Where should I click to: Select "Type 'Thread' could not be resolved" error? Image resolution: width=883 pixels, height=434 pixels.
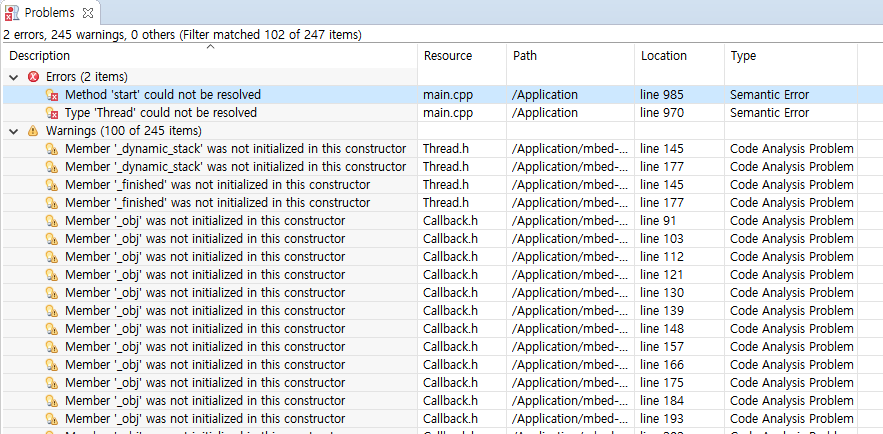[x=160, y=113]
